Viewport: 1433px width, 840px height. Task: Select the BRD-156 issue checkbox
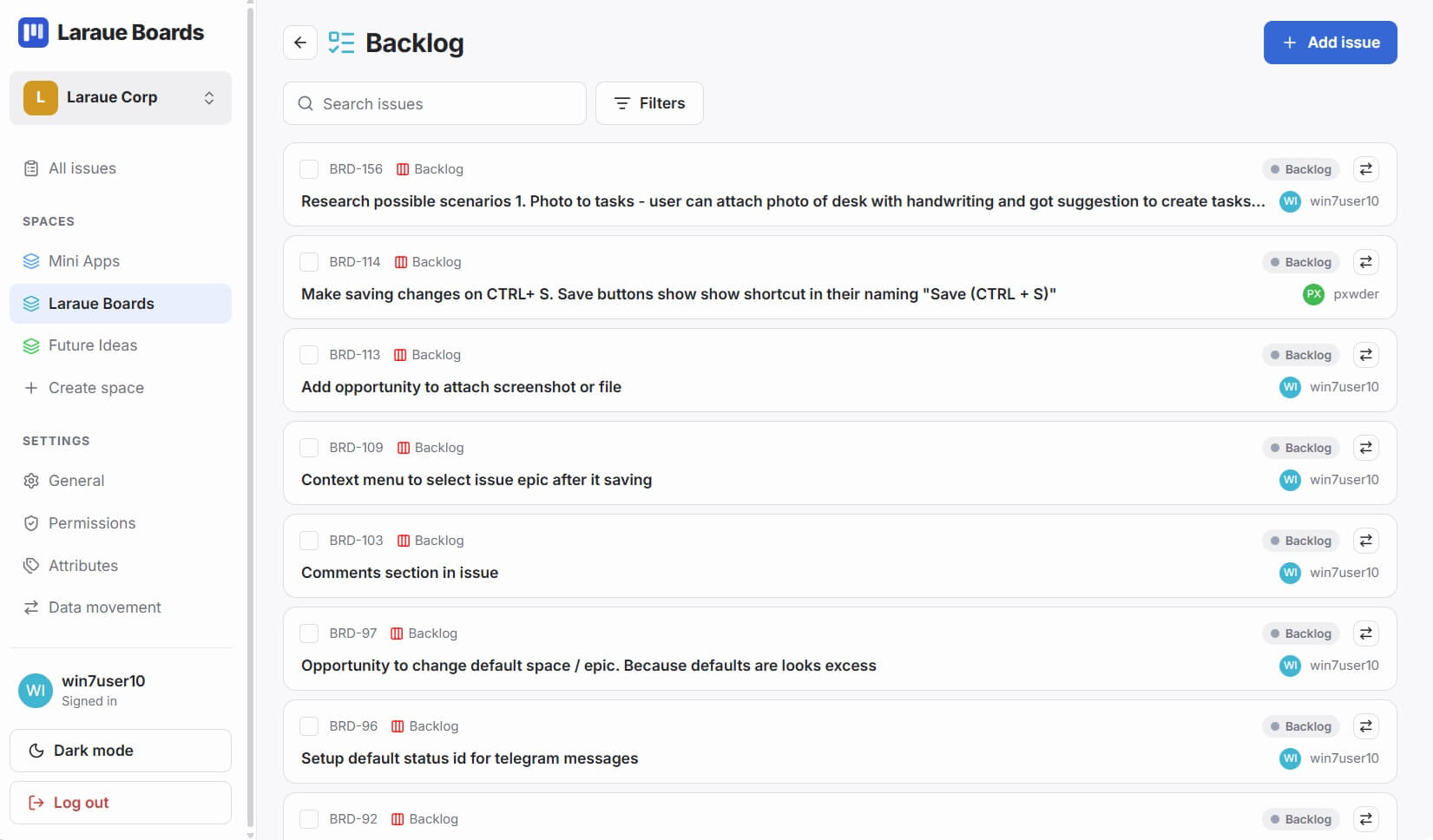pos(309,169)
